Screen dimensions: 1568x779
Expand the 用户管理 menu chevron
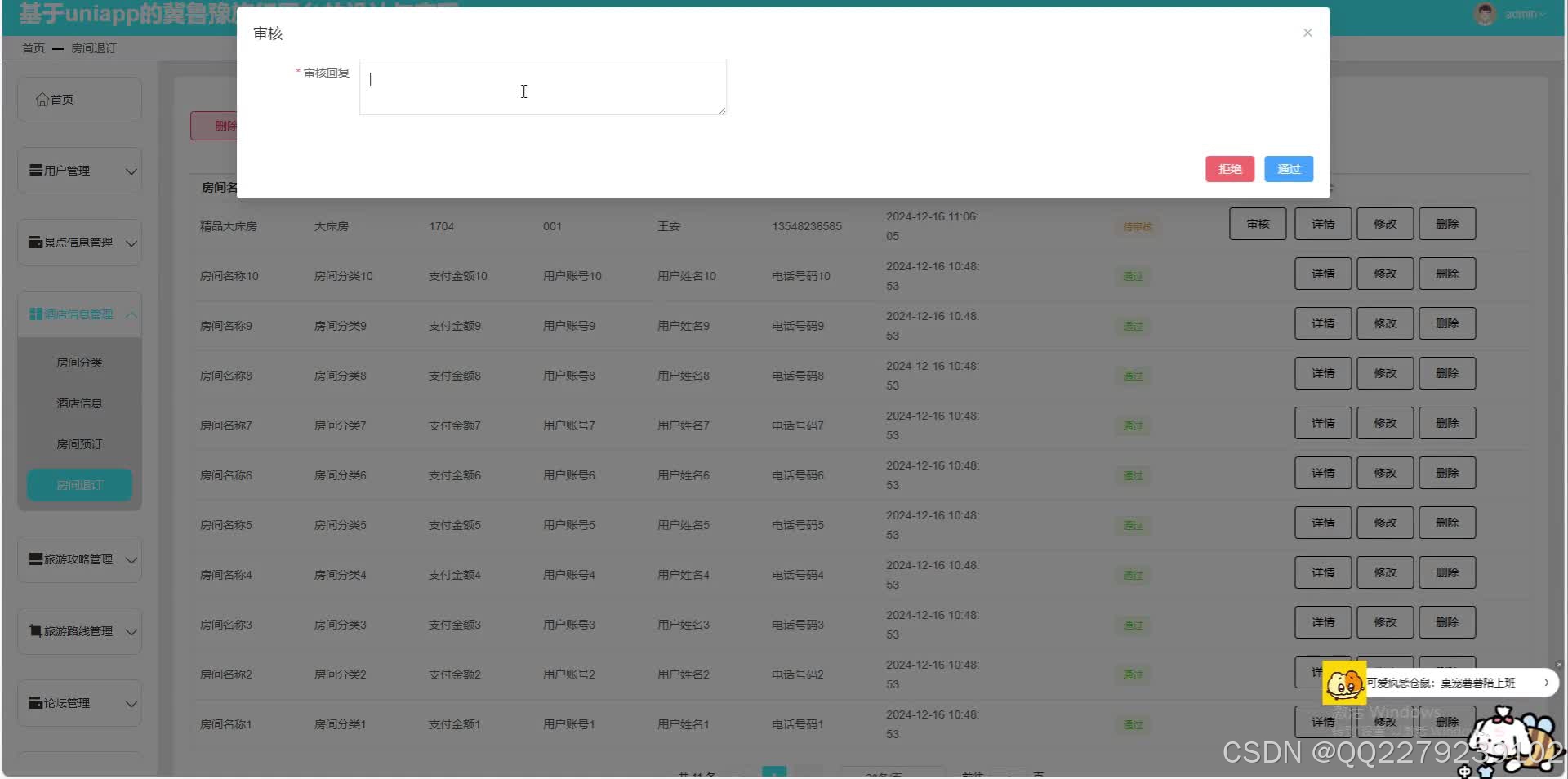click(131, 171)
